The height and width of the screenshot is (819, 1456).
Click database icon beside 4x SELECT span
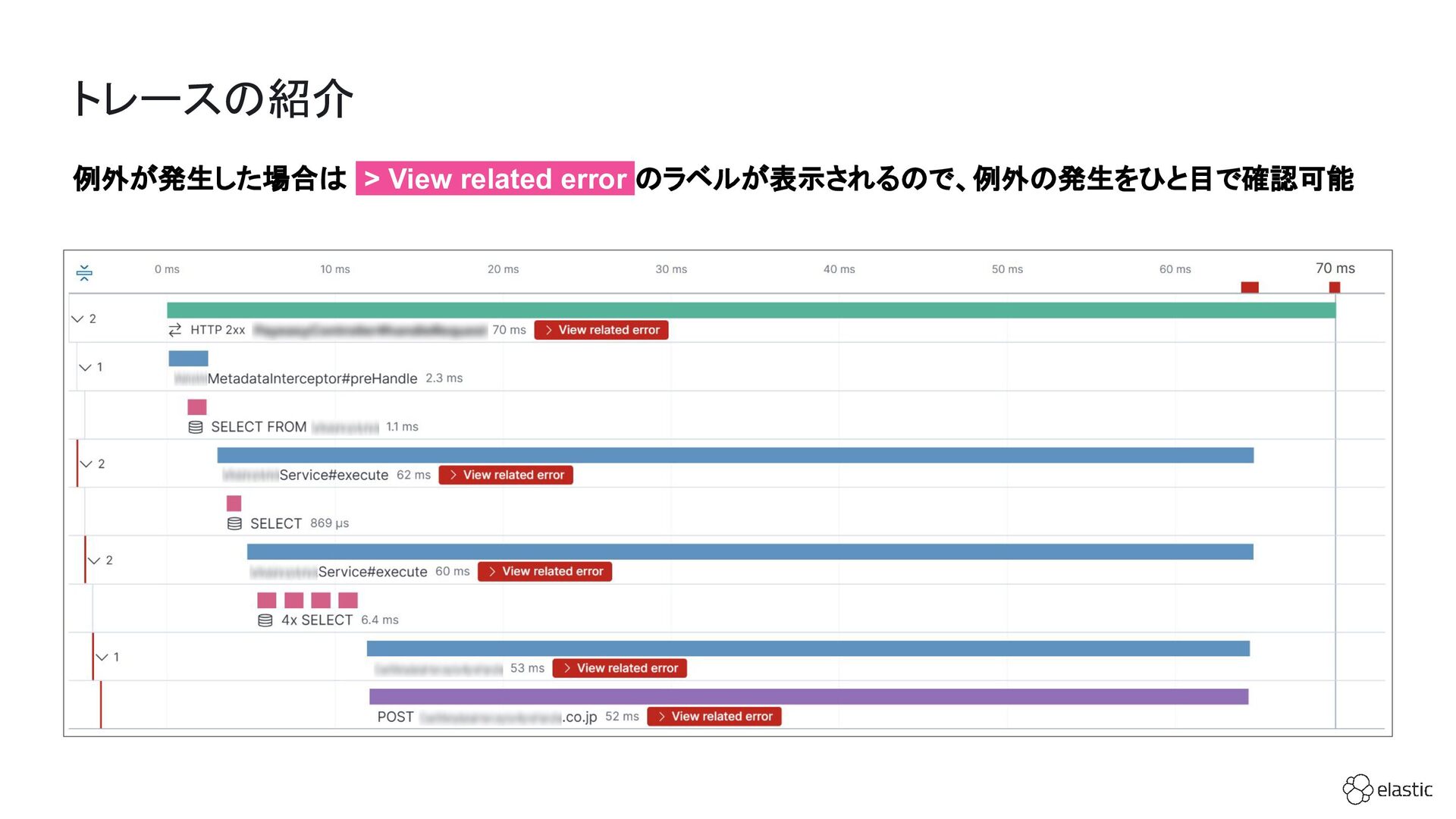point(265,620)
